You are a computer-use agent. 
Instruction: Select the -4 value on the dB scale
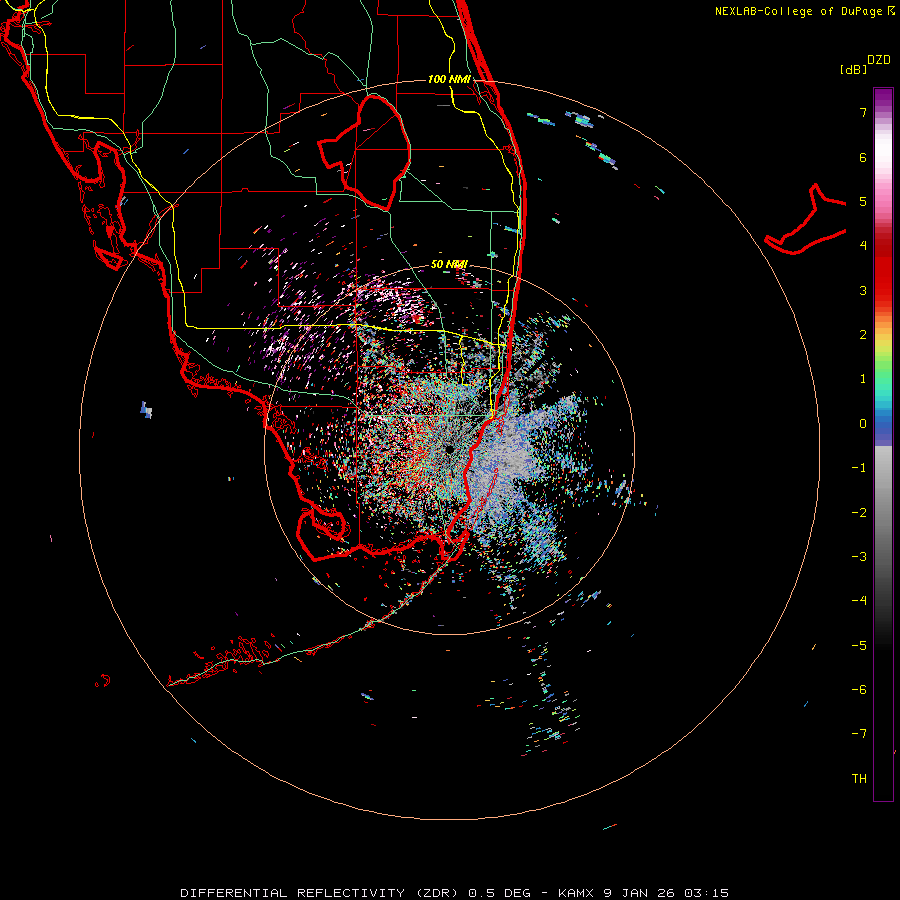coord(859,601)
